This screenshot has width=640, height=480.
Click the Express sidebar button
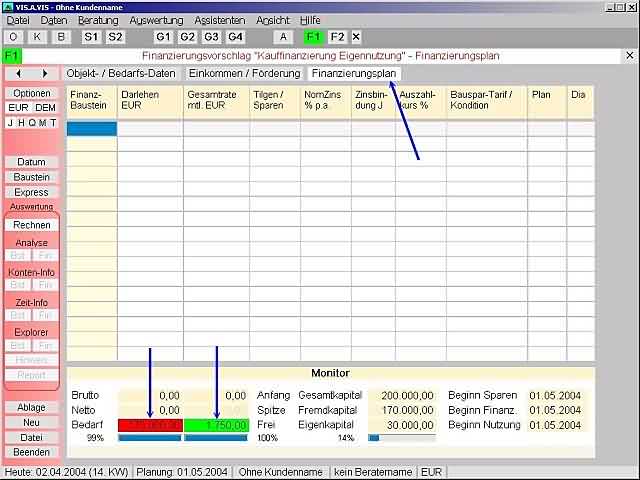32,192
